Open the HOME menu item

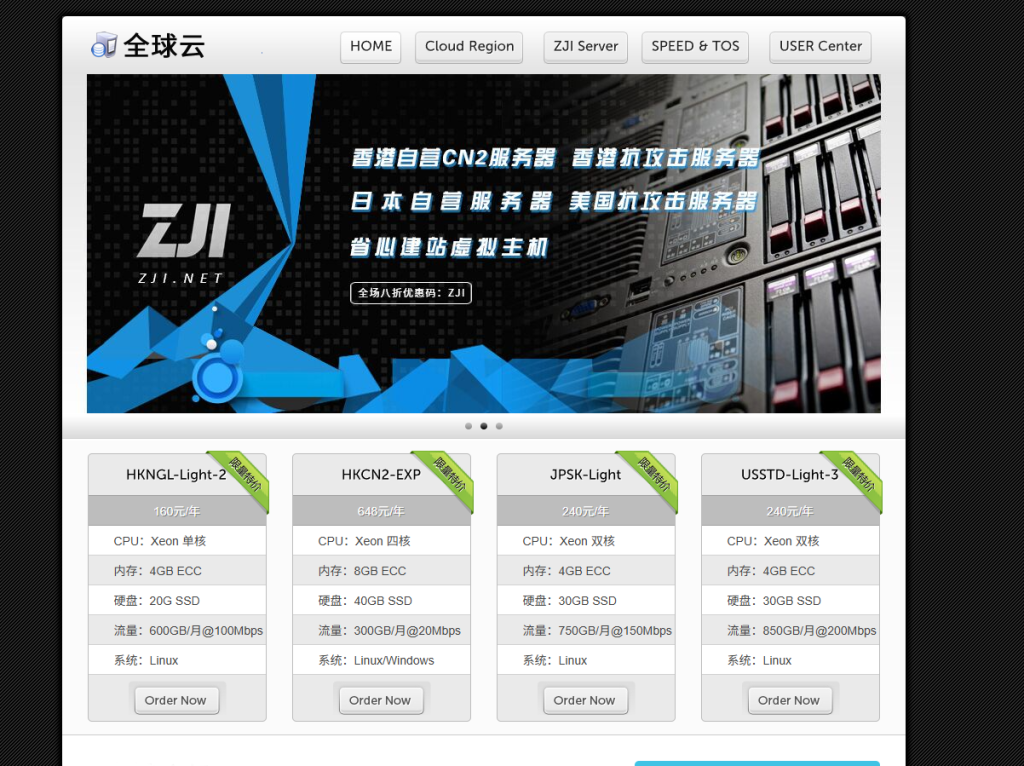[370, 47]
